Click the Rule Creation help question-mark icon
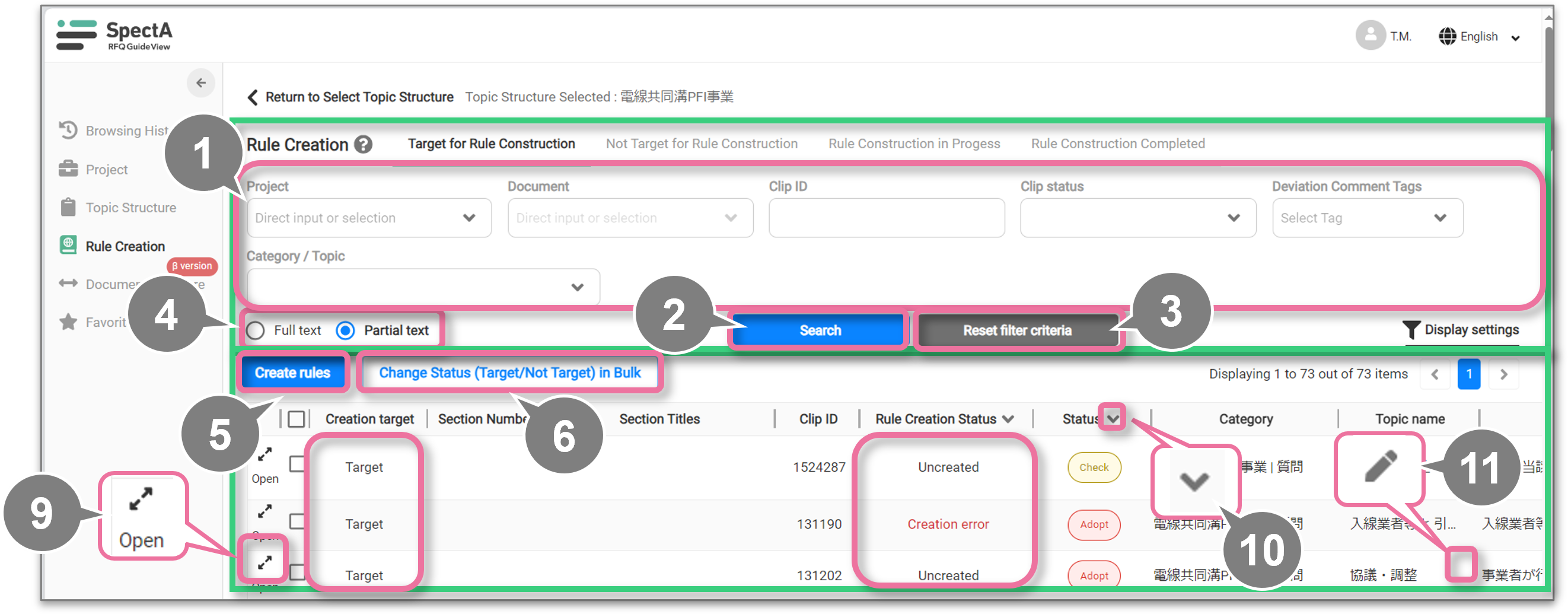This screenshot has height=614, width=1568. pos(364,145)
